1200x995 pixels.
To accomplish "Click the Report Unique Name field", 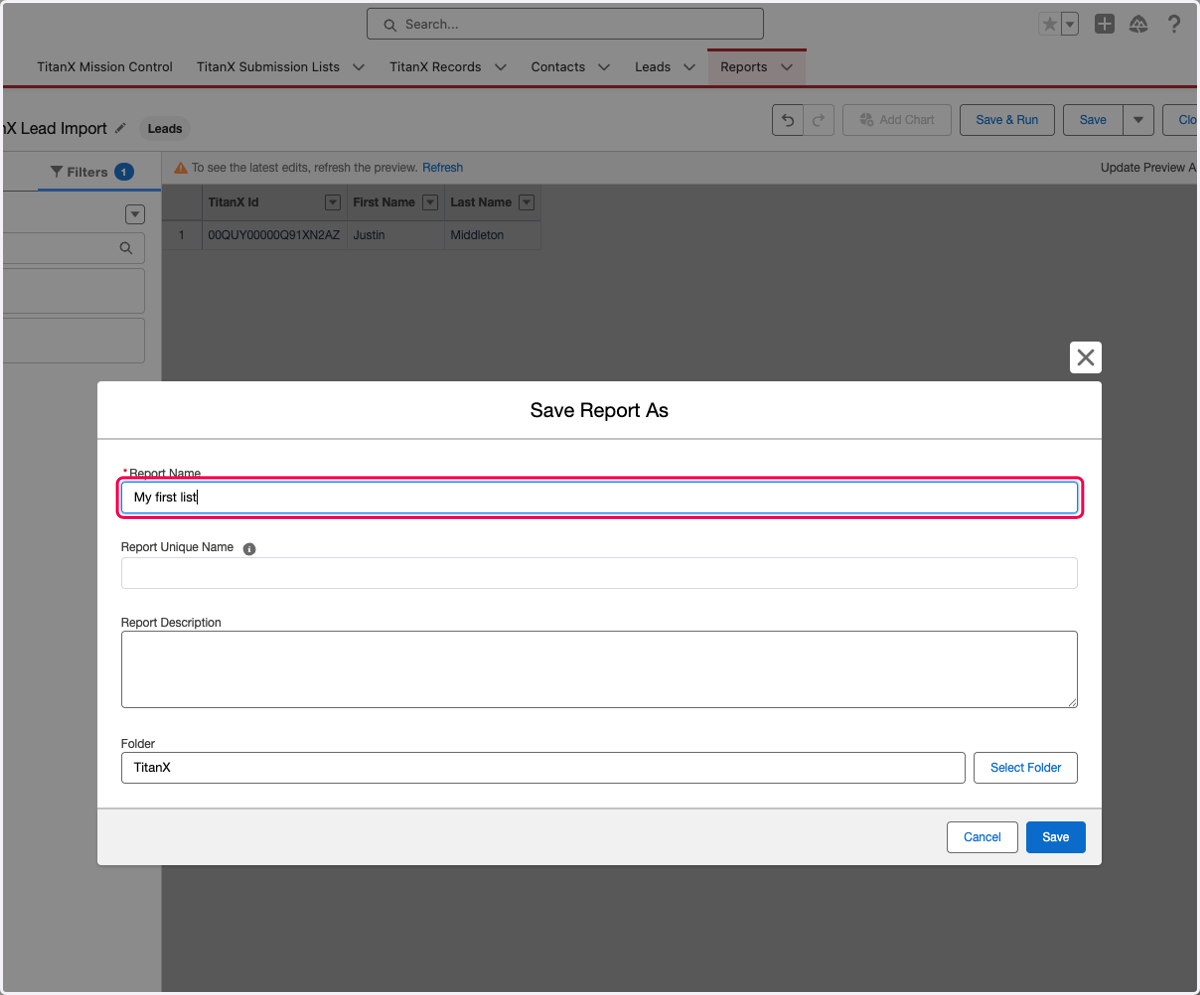I will [x=599, y=573].
